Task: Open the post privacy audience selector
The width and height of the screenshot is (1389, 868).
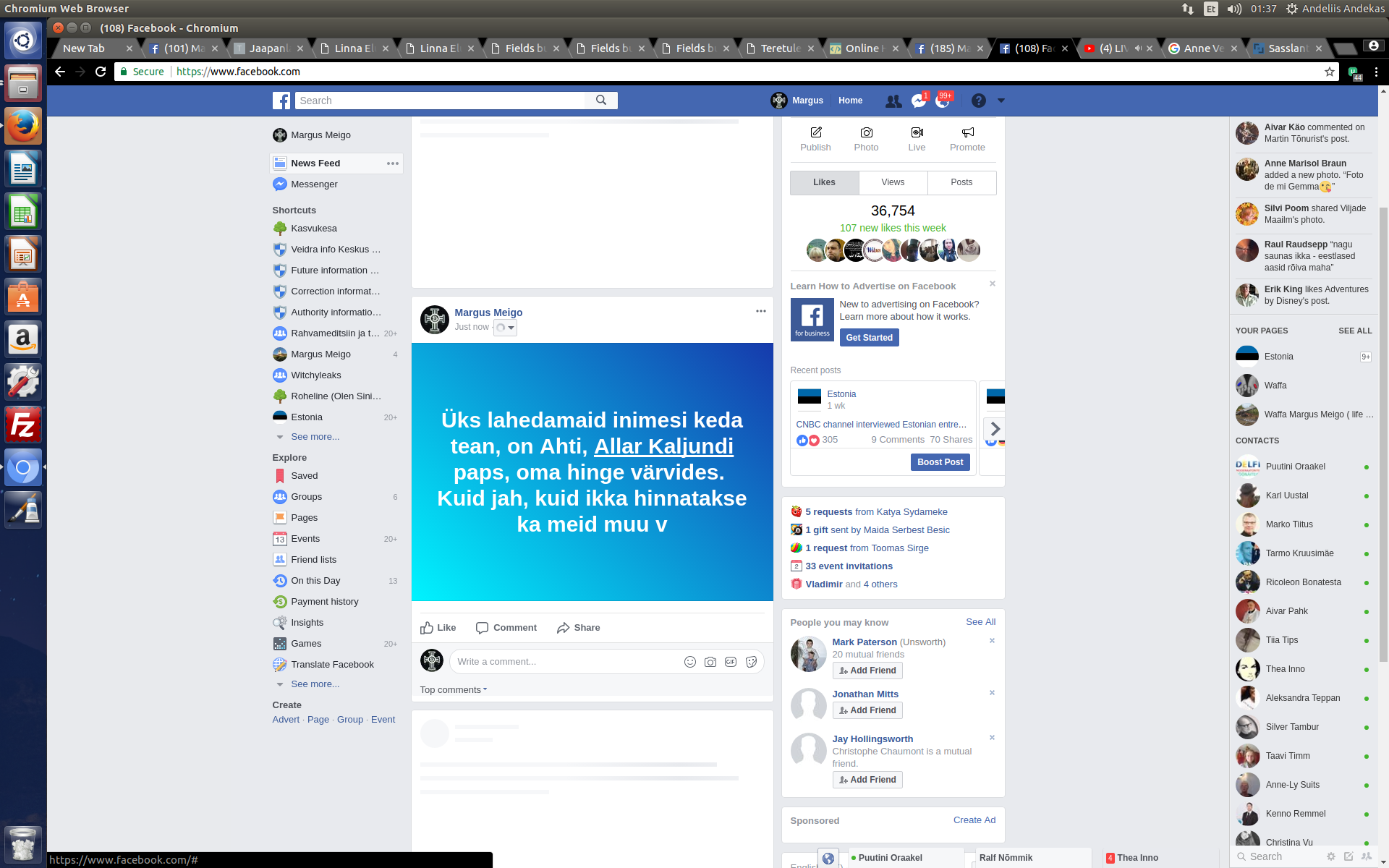Action: point(505,328)
